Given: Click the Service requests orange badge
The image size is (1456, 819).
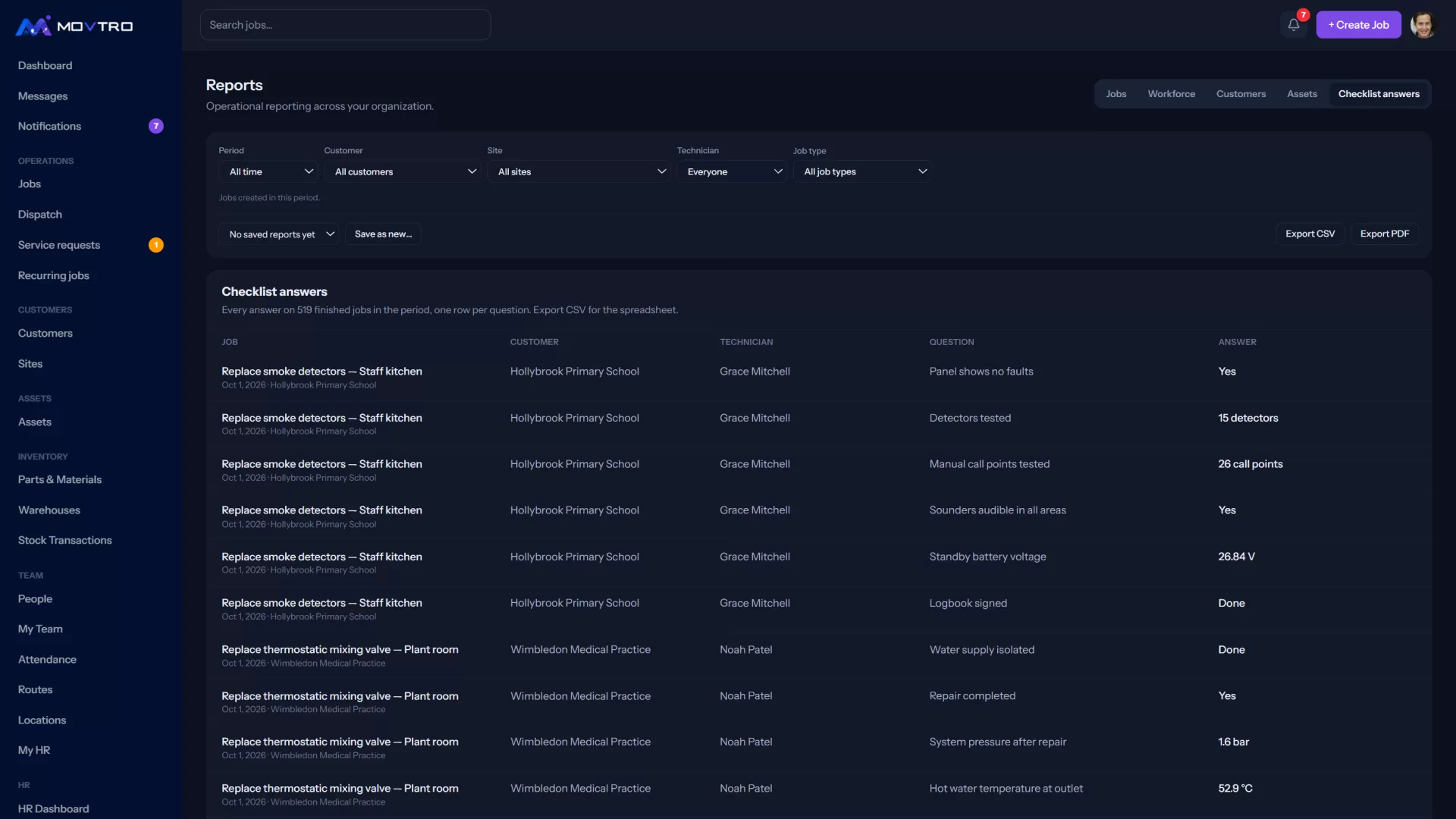Looking at the screenshot, I should tap(155, 245).
